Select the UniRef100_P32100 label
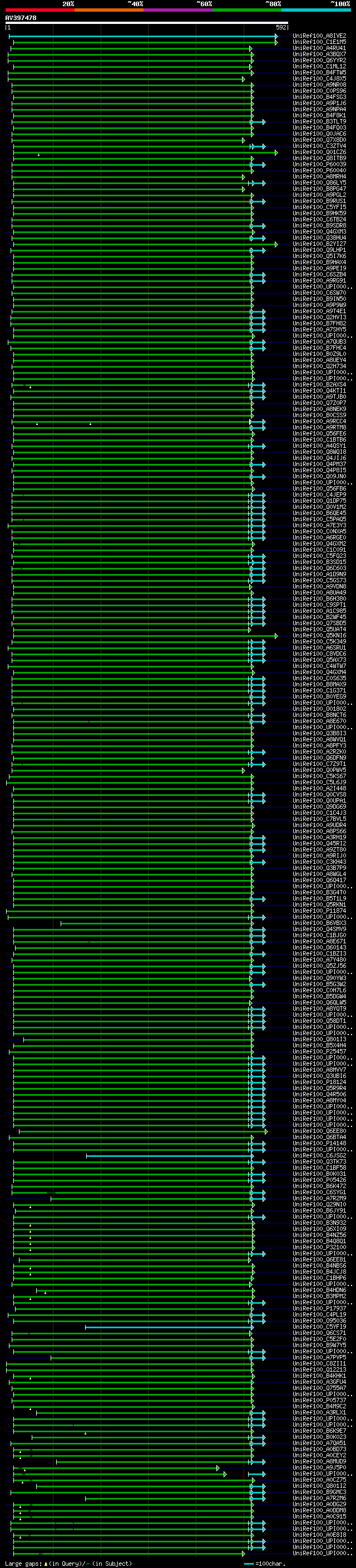356x1568 pixels. pos(319,1247)
